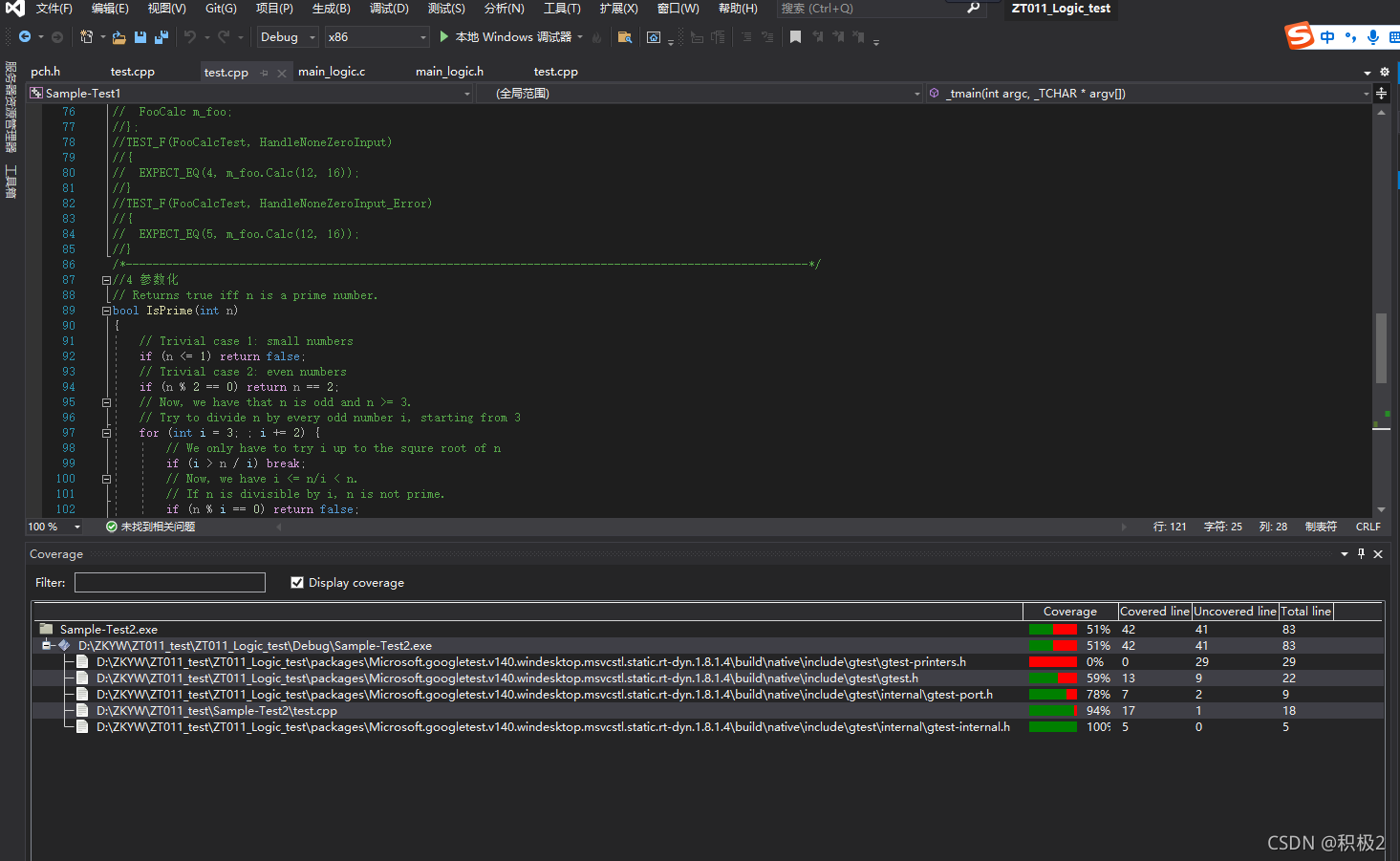
Task: Open the 扩展(X) menu
Action: click(618, 8)
